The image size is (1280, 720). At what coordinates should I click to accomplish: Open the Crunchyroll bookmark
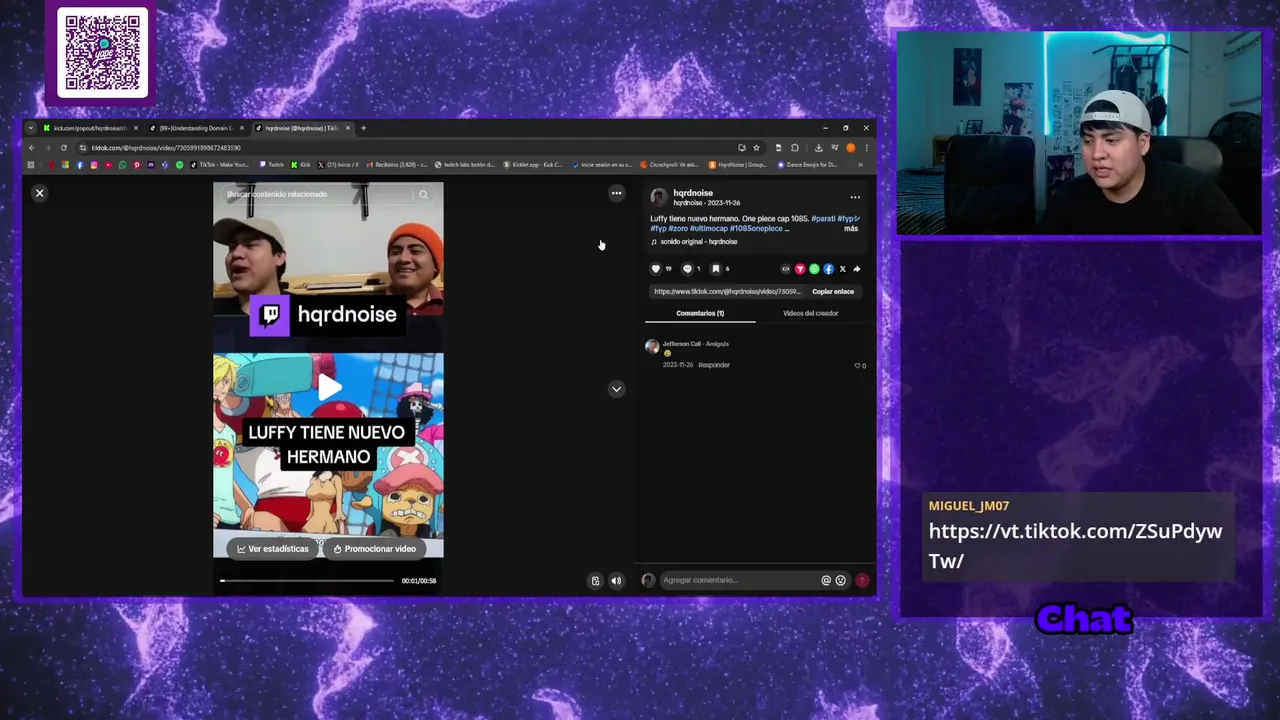(x=669, y=165)
